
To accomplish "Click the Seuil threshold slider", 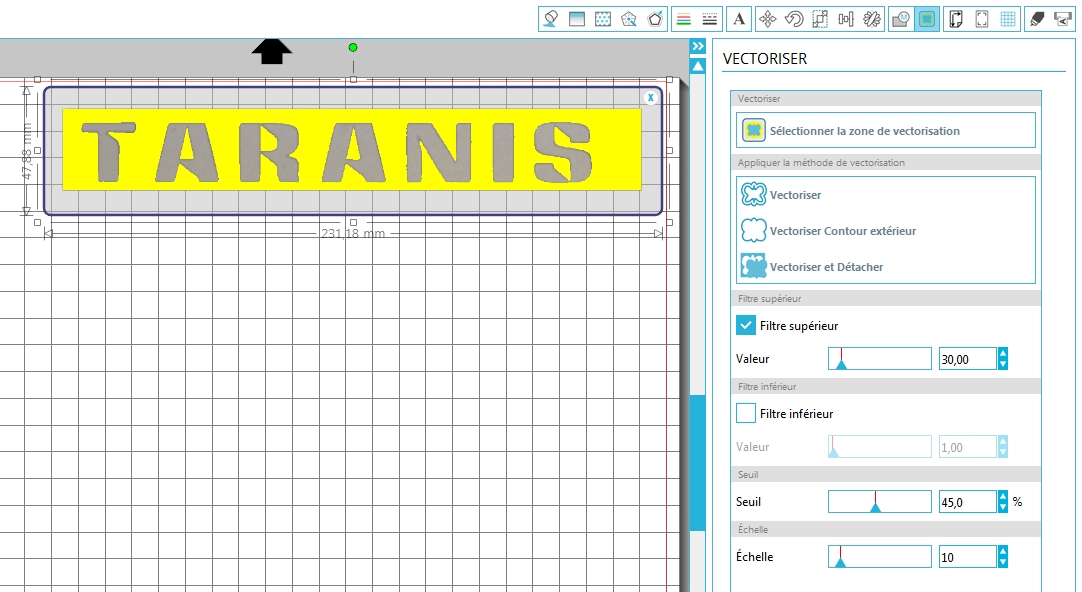I will (x=880, y=502).
